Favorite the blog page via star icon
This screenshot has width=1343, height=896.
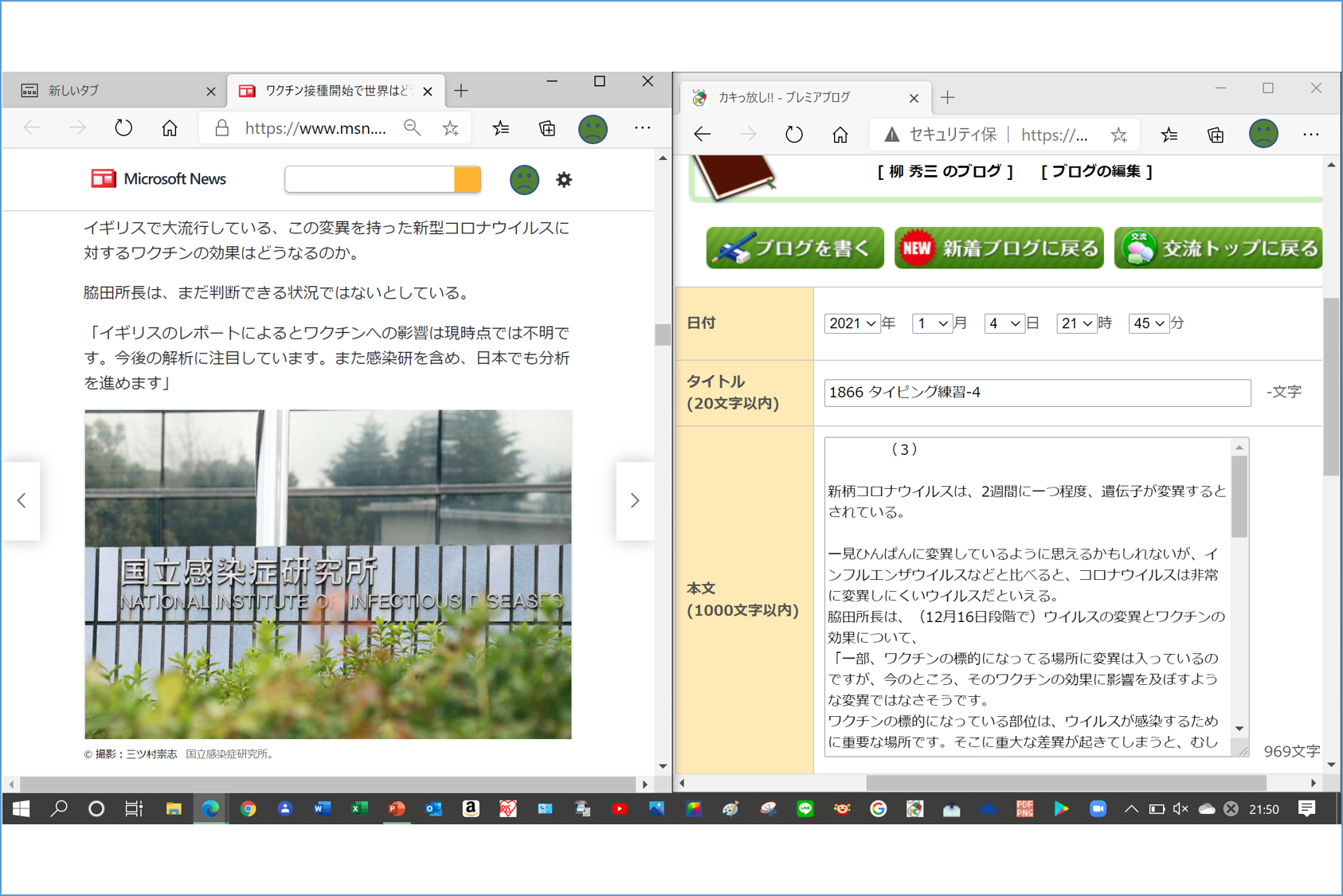(x=1119, y=135)
